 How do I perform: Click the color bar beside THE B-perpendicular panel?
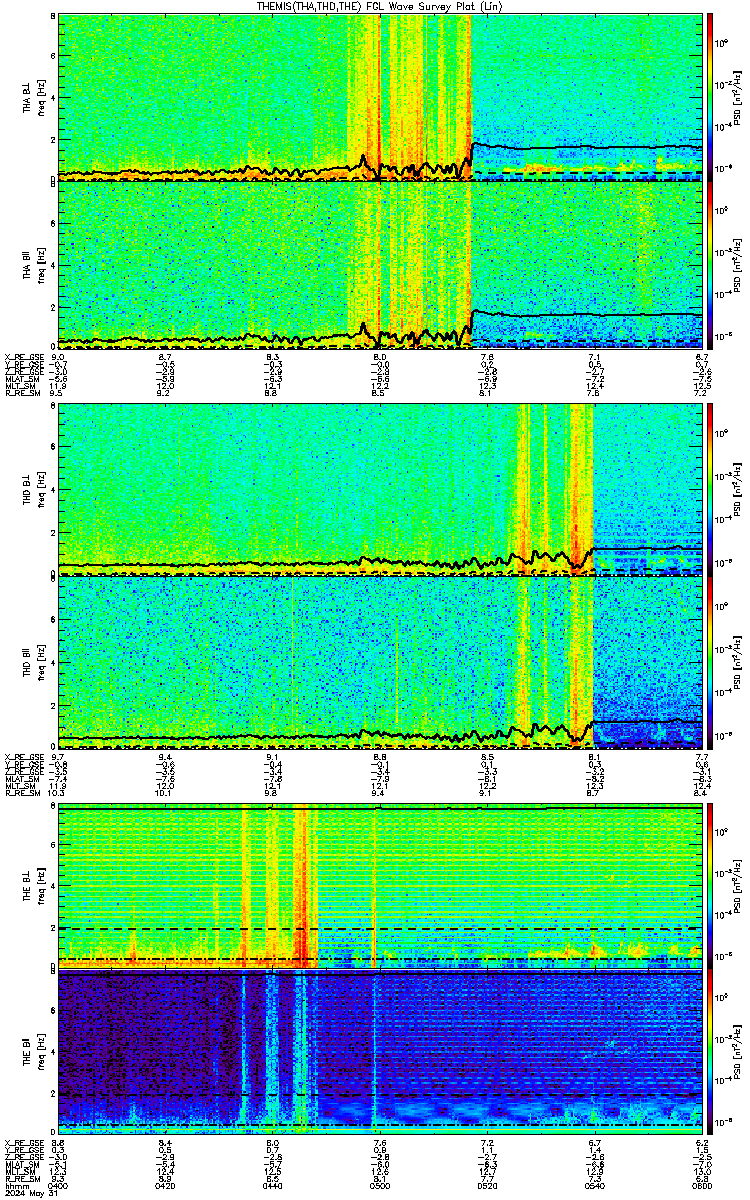point(711,886)
